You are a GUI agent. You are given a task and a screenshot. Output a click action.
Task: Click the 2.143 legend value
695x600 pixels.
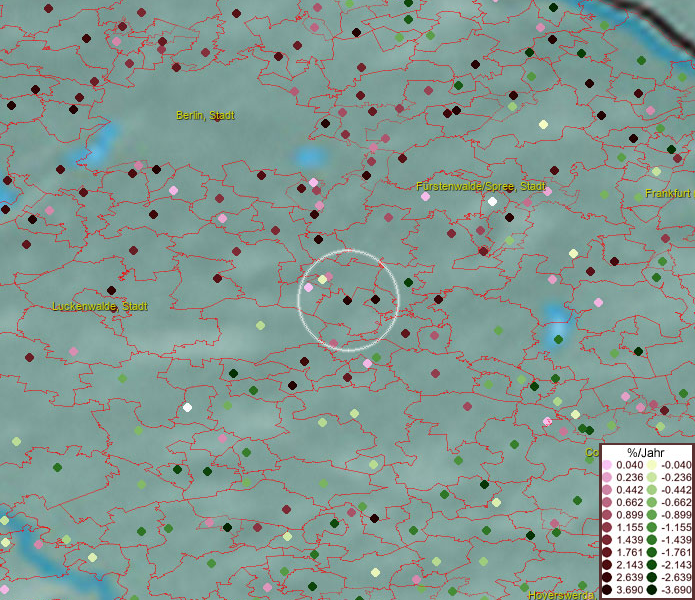[629, 565]
